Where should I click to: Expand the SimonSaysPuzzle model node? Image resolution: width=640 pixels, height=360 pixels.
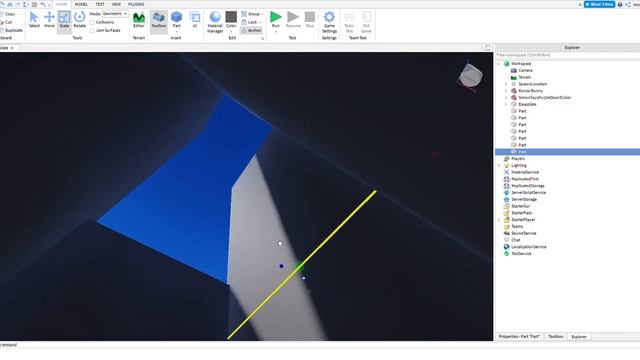[x=506, y=98]
